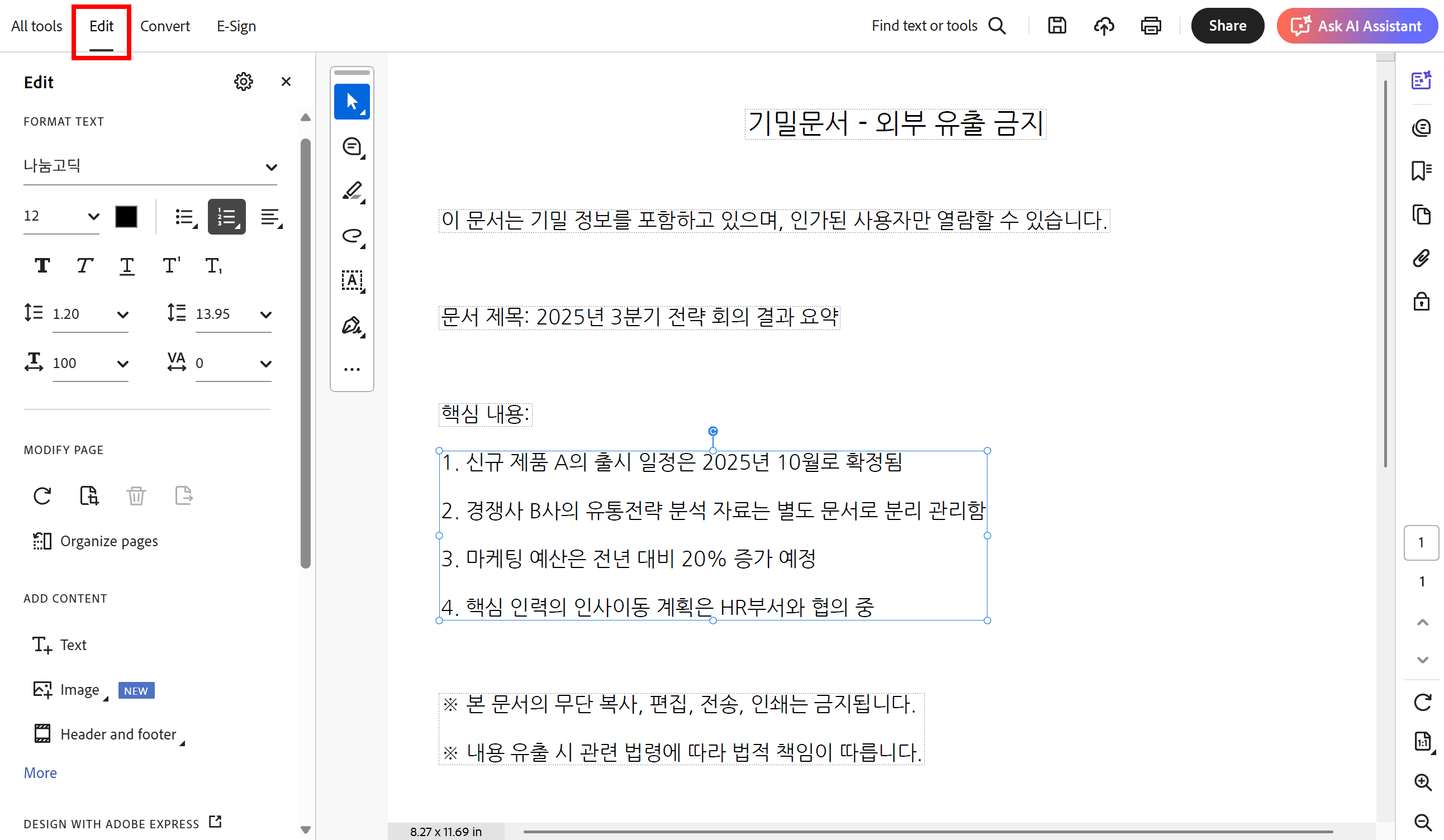Select the fill and sign pen tool
1444x840 pixels.
click(x=352, y=325)
